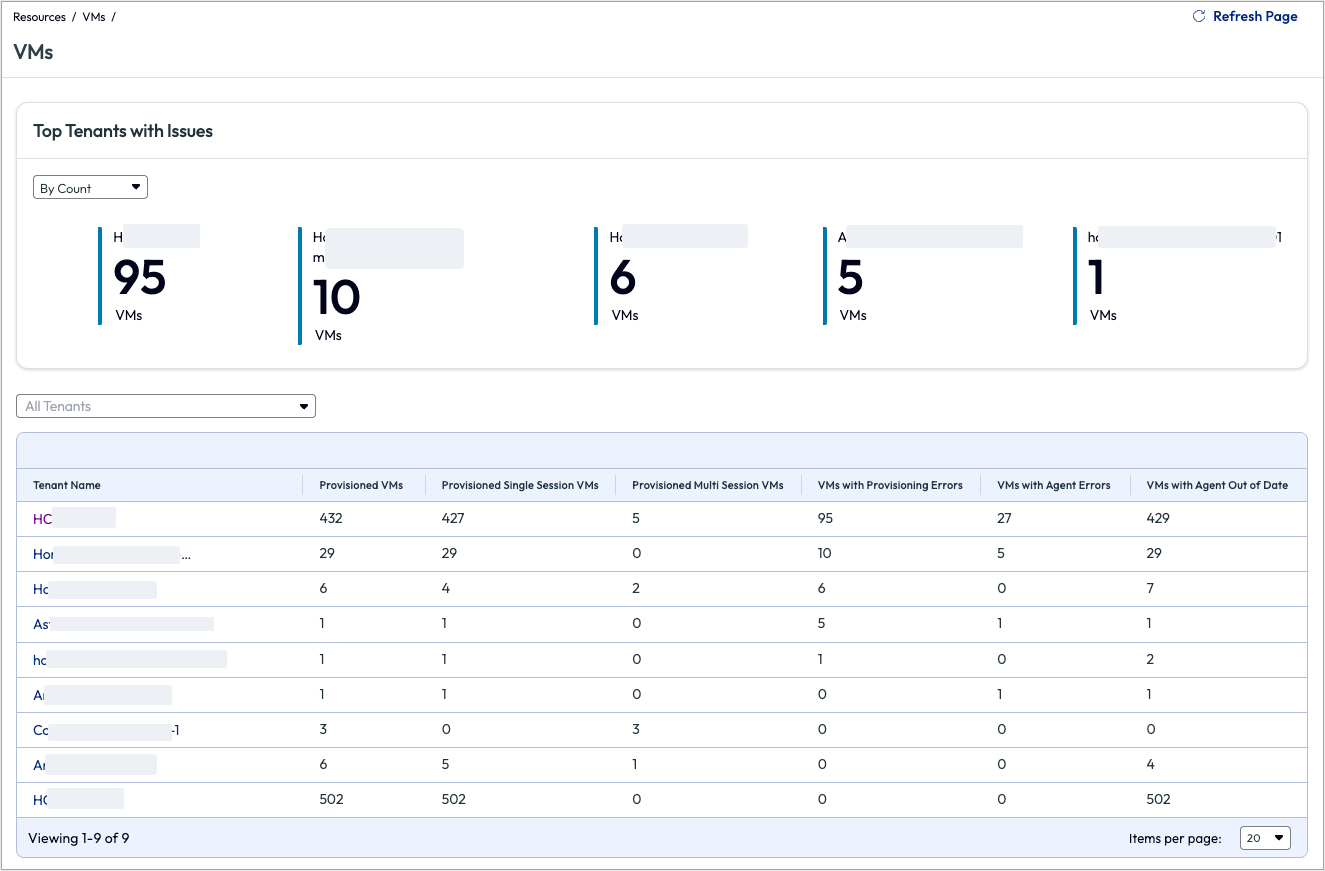Open the By Count dropdown
Screen dimensions: 1325x871
tap(90, 188)
